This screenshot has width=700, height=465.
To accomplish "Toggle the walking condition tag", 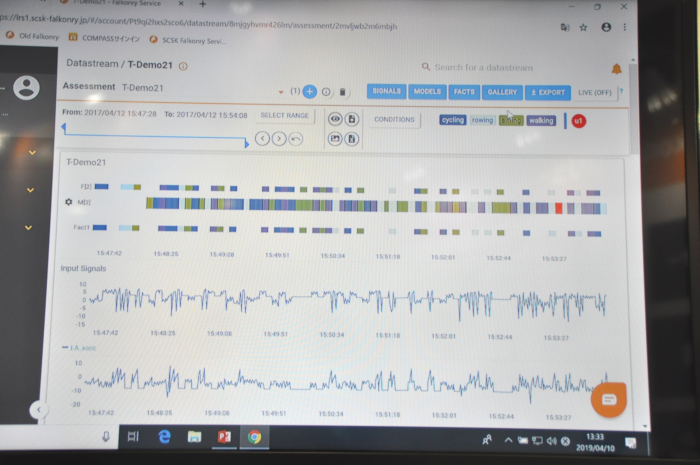I will (x=541, y=120).
